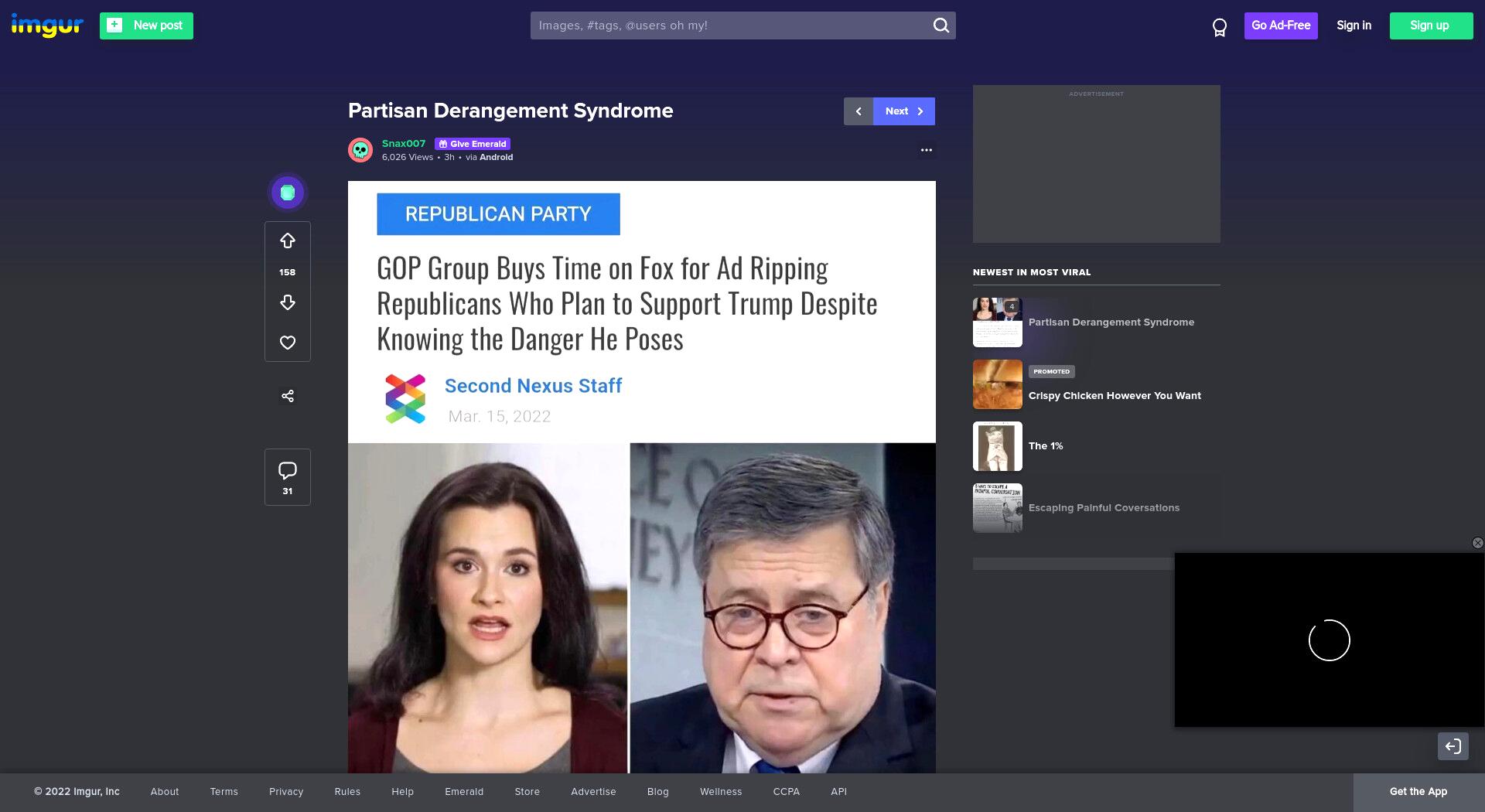Open The 1% thumbnail
This screenshot has width=1485, height=812.
(998, 446)
